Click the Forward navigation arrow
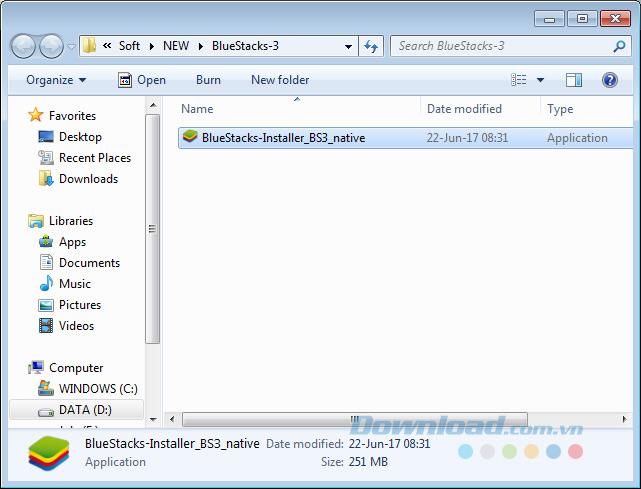Image resolution: width=641 pixels, height=489 pixels. pos(51,46)
